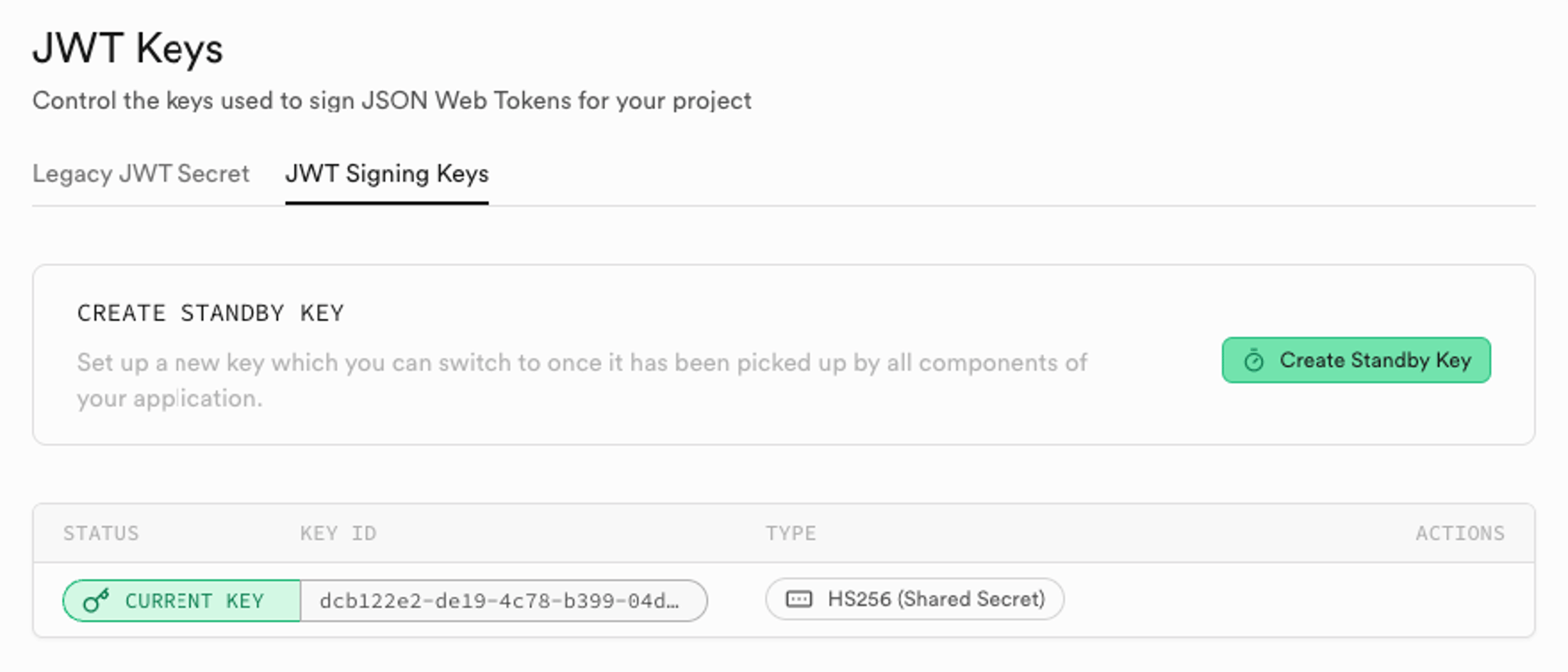The height and width of the screenshot is (672, 1568).
Task: Switch to the Legacy JWT Secret tab
Action: [x=141, y=173]
